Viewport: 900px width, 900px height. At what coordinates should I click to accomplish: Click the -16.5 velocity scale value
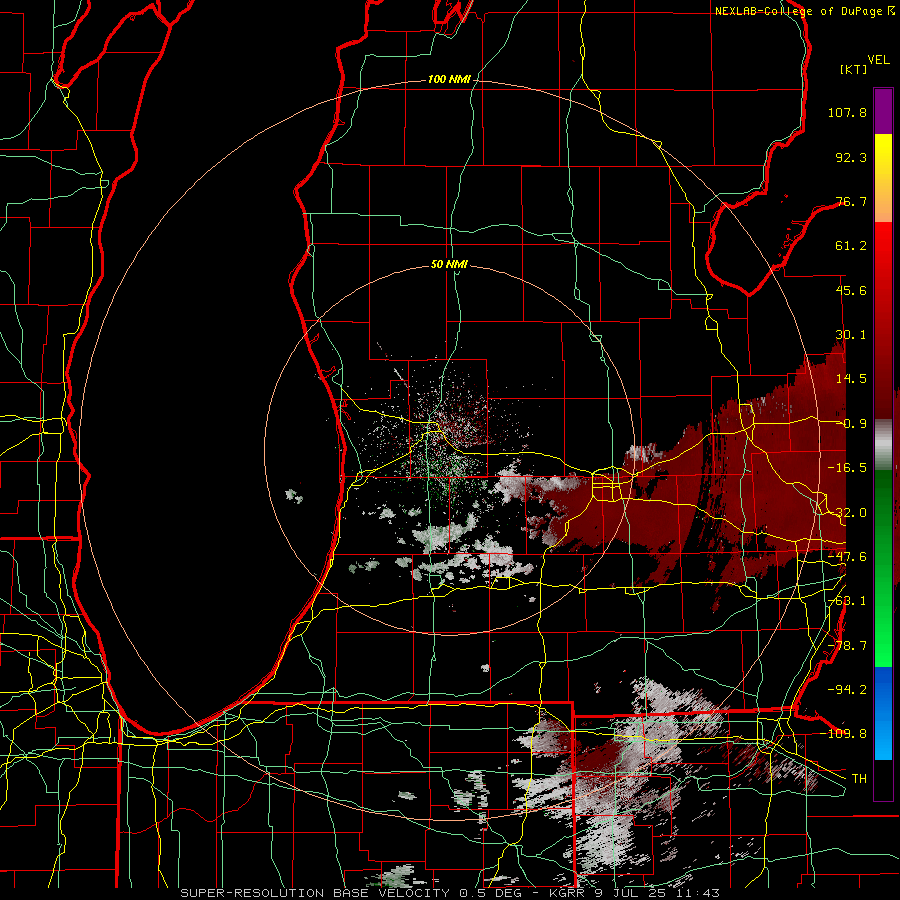pos(847,468)
